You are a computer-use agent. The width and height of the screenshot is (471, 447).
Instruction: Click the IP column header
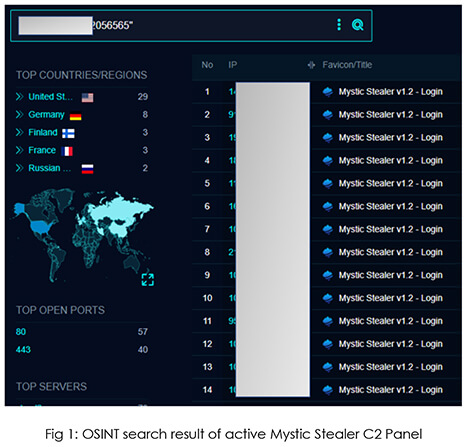pyautogui.click(x=233, y=65)
